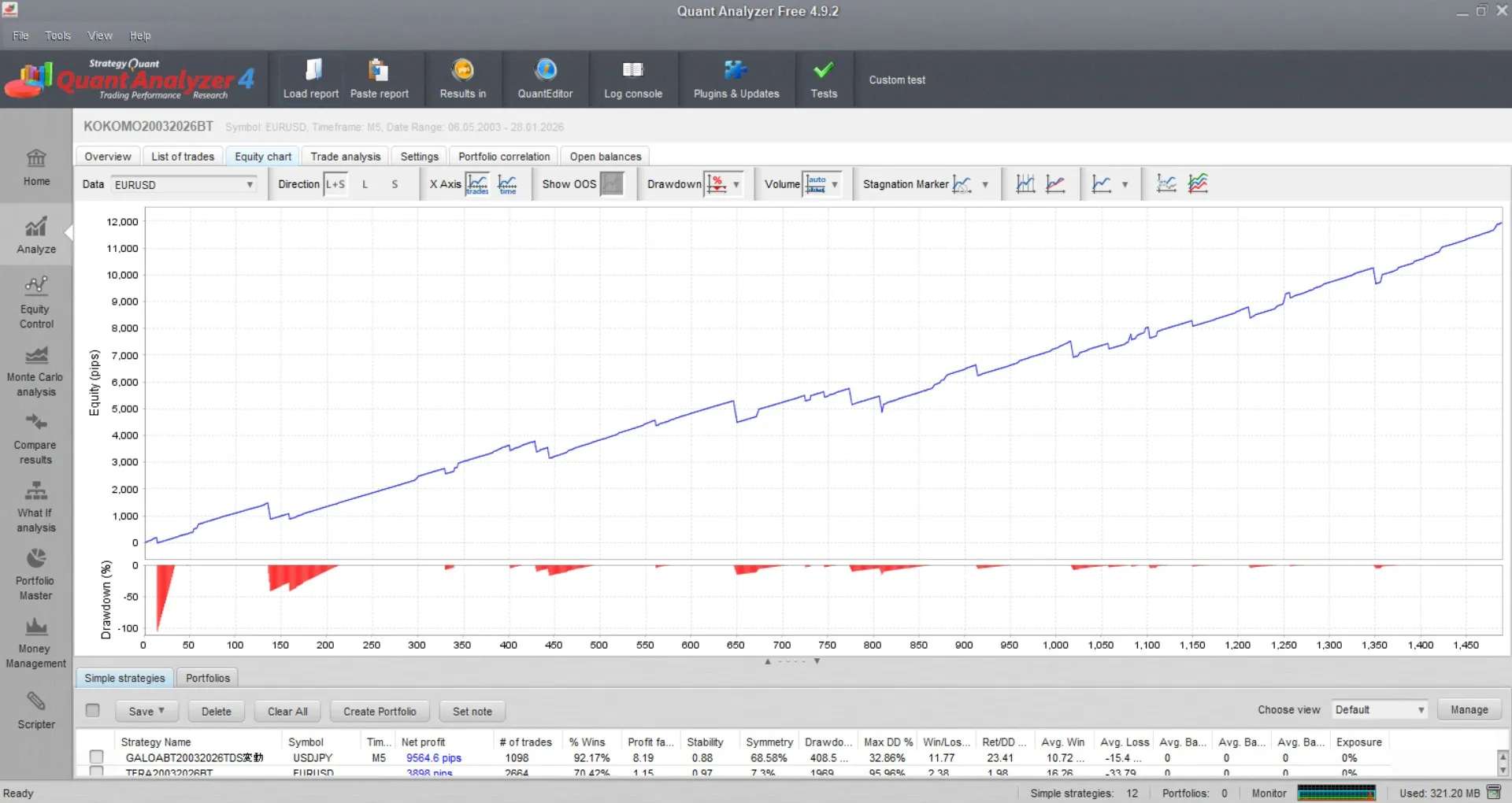Open the Tools menu
The height and width of the screenshot is (803, 1512).
click(x=57, y=35)
